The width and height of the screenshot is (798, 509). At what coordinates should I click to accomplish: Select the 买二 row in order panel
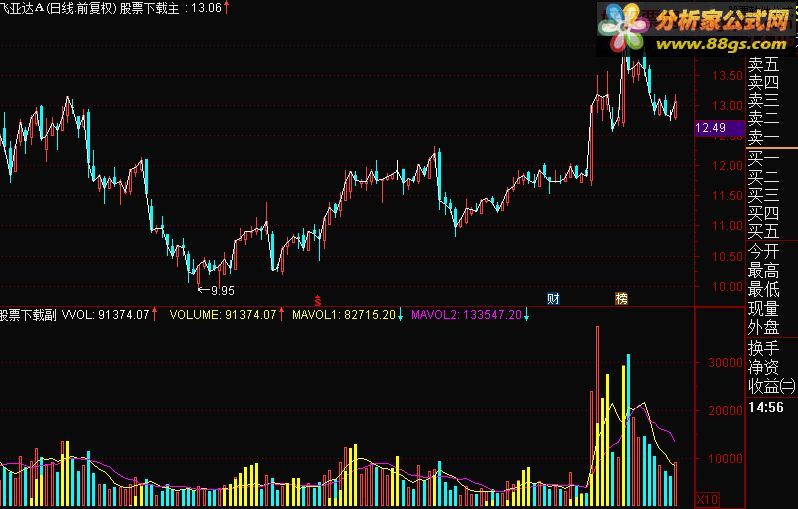coord(763,177)
